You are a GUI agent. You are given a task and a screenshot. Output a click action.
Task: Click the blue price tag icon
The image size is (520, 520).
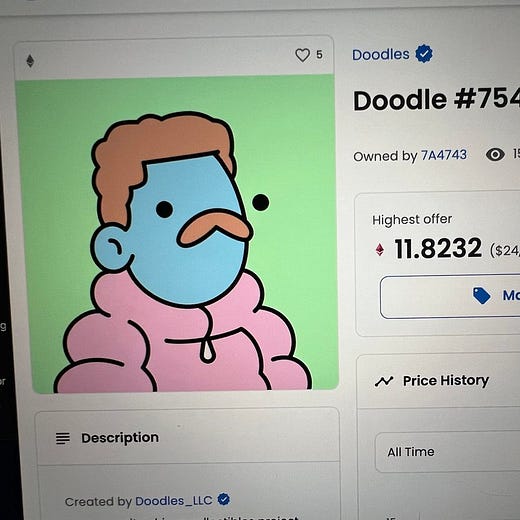[x=481, y=296]
